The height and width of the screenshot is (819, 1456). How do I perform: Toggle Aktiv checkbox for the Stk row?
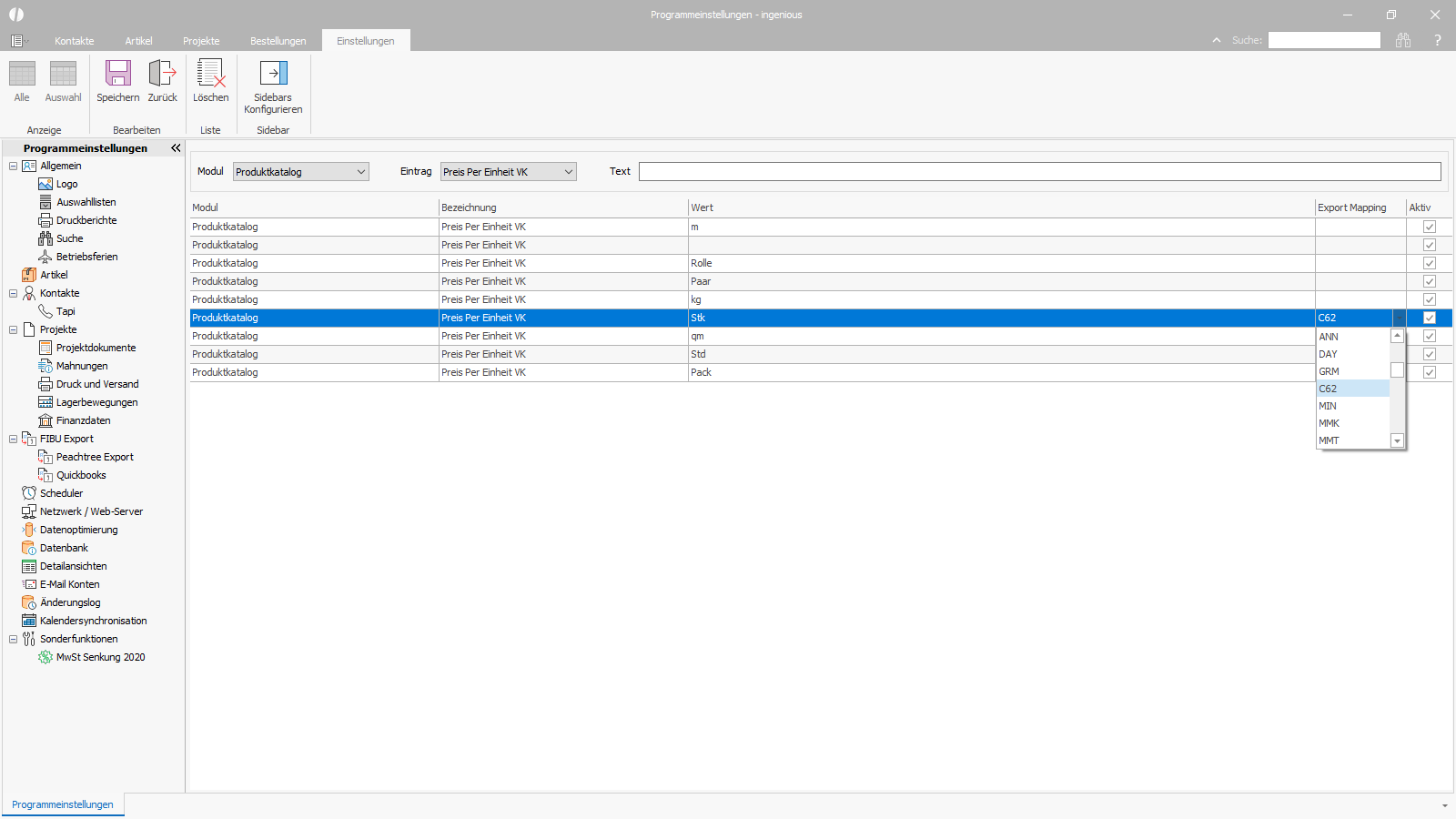[x=1429, y=318]
